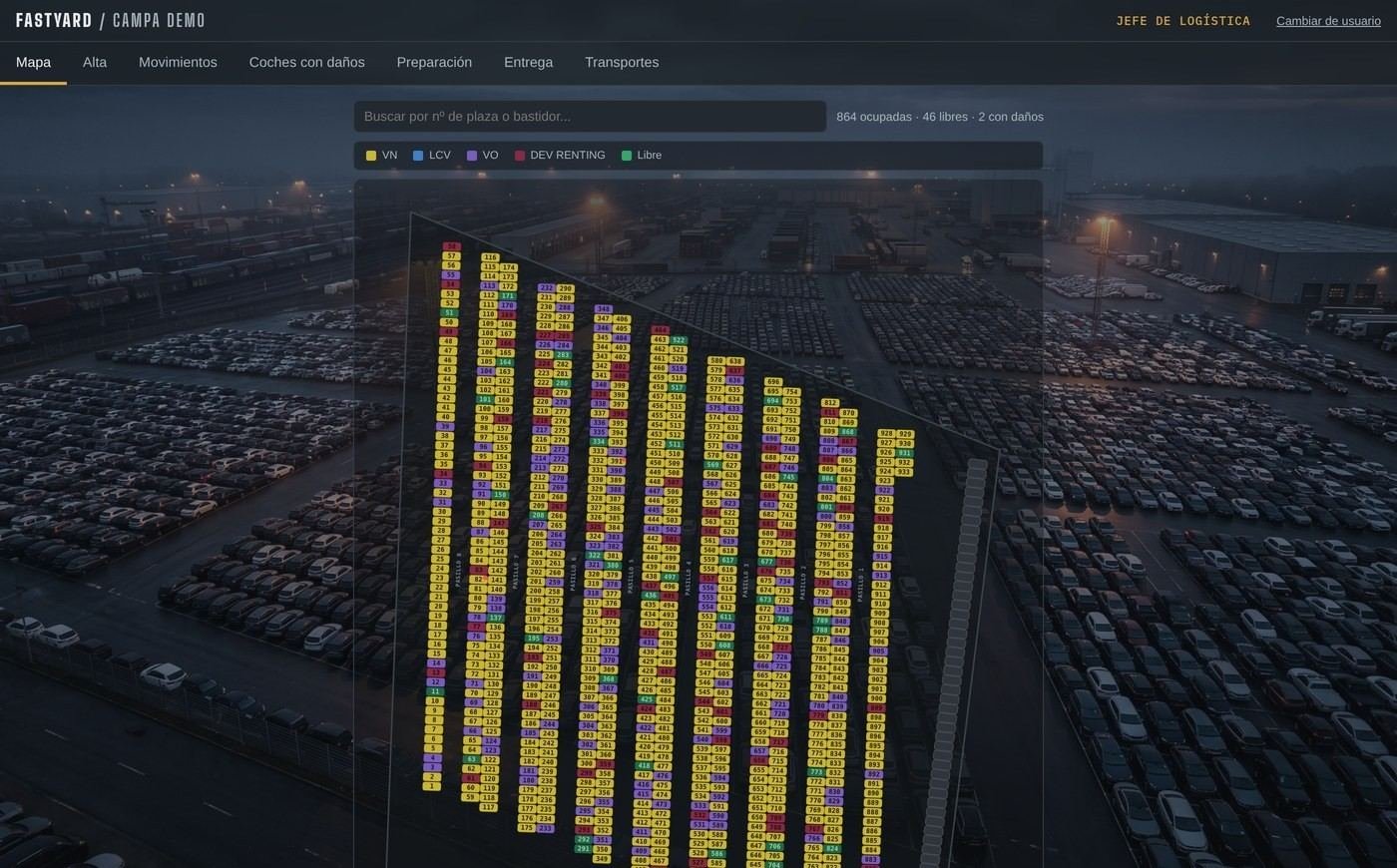Open the Entrega tab

click(528, 62)
